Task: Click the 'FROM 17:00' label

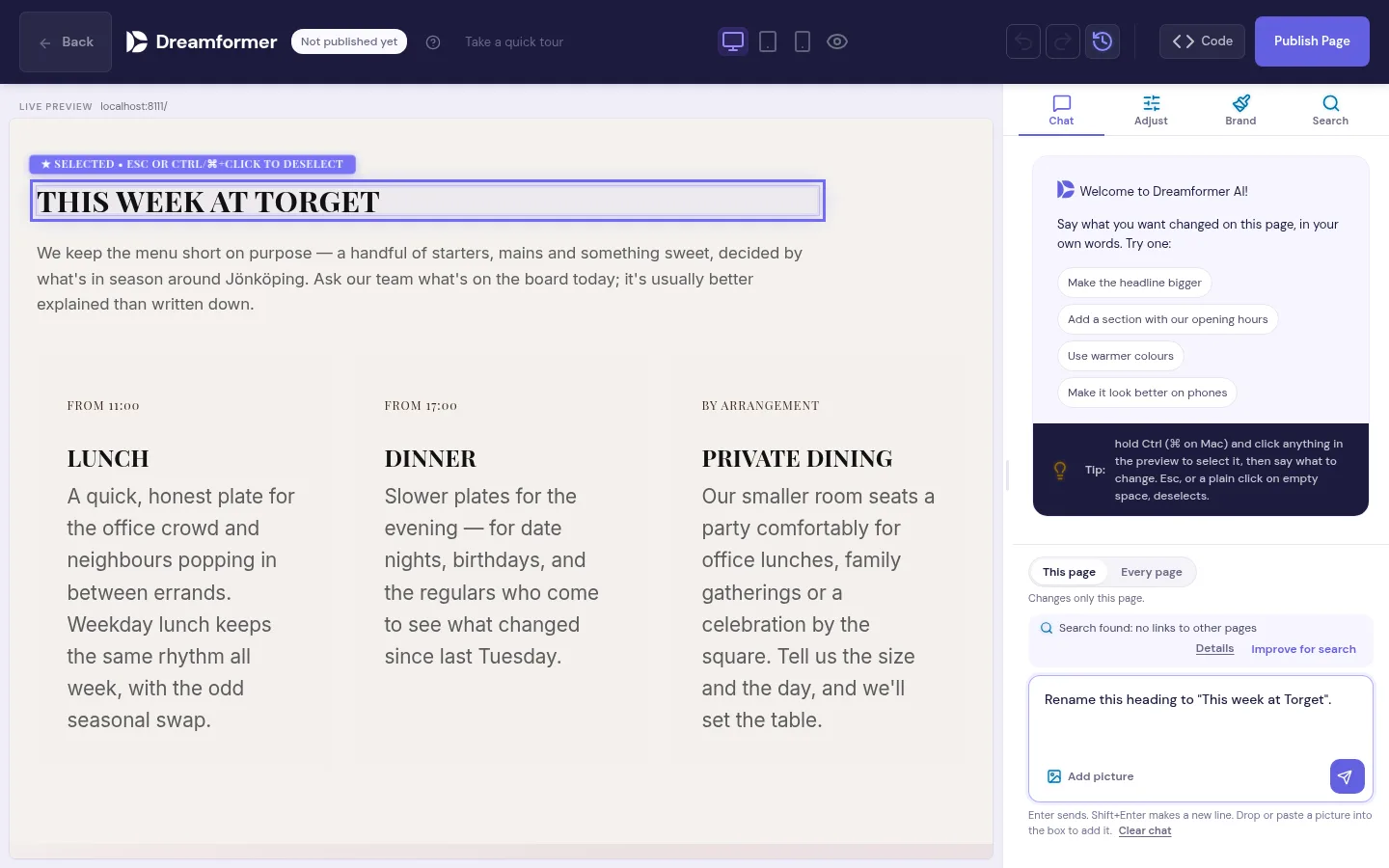Action: (x=421, y=406)
